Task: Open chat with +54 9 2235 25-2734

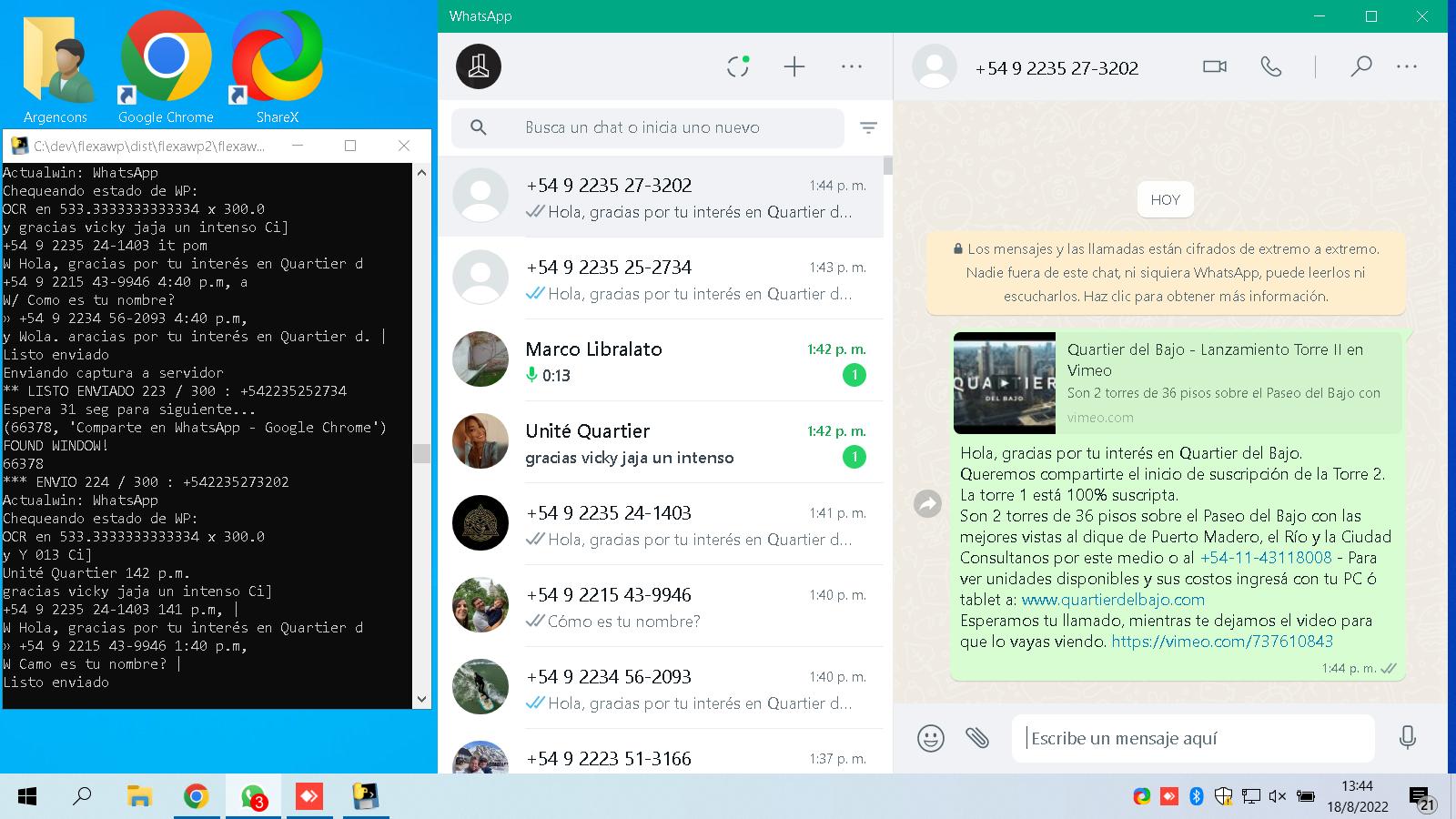Action: (x=661, y=278)
